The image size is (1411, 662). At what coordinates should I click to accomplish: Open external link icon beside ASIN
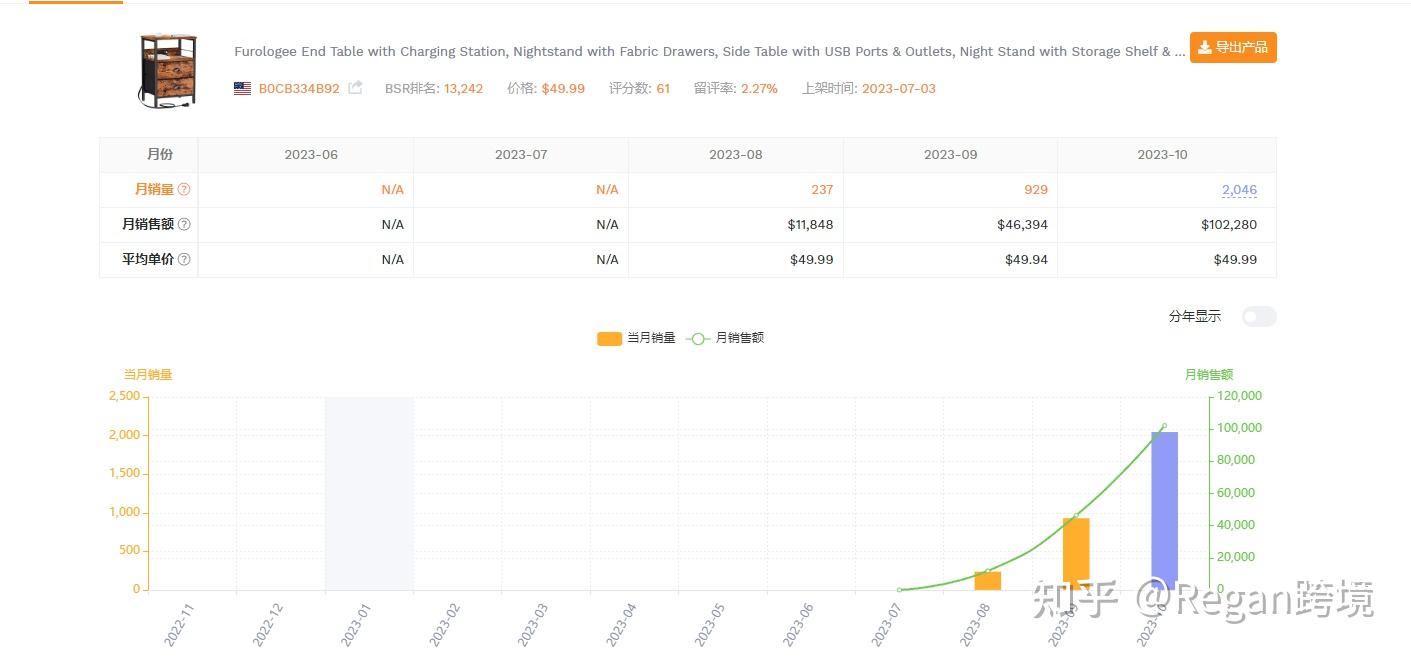point(355,88)
